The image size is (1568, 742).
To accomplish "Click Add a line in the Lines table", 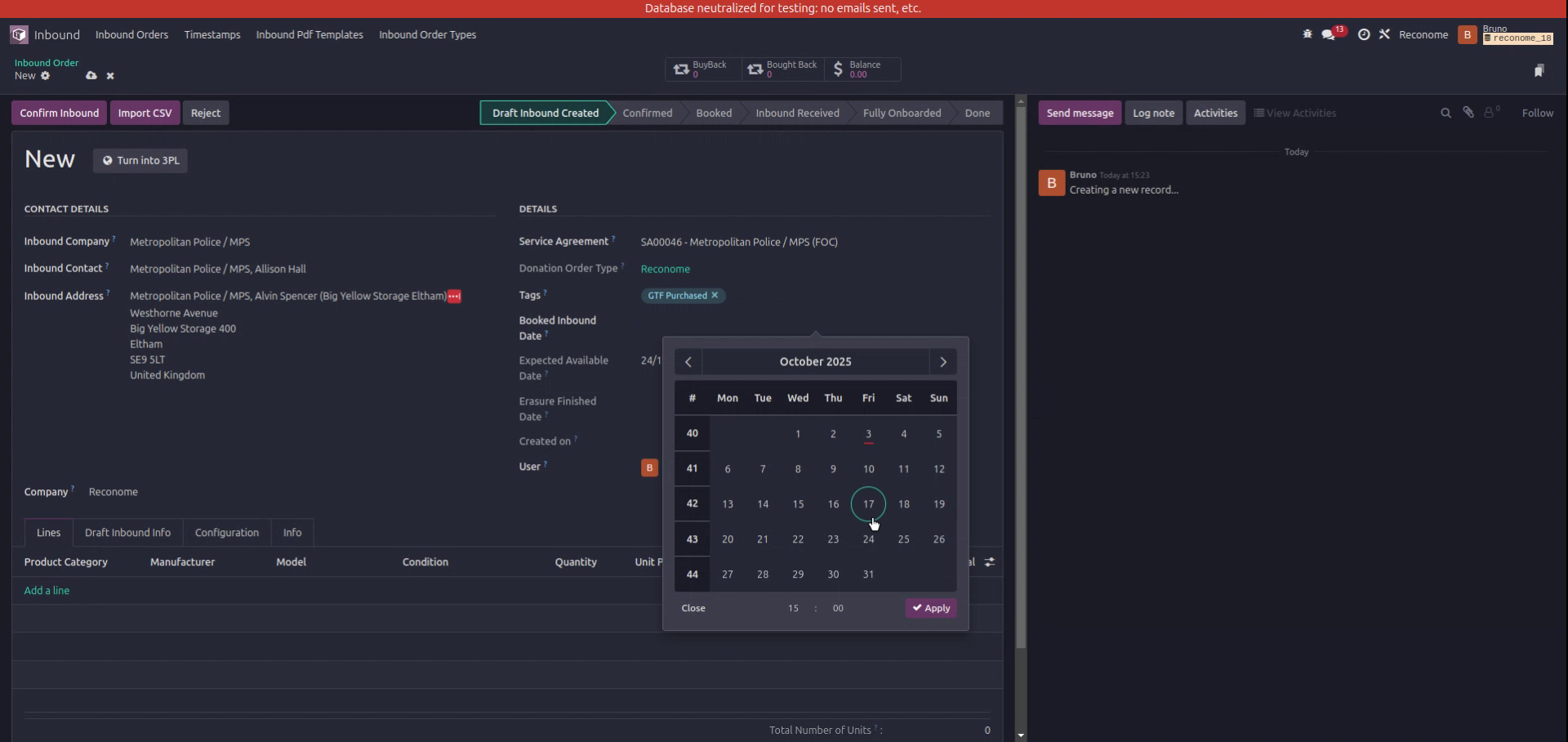I will pyautogui.click(x=47, y=590).
